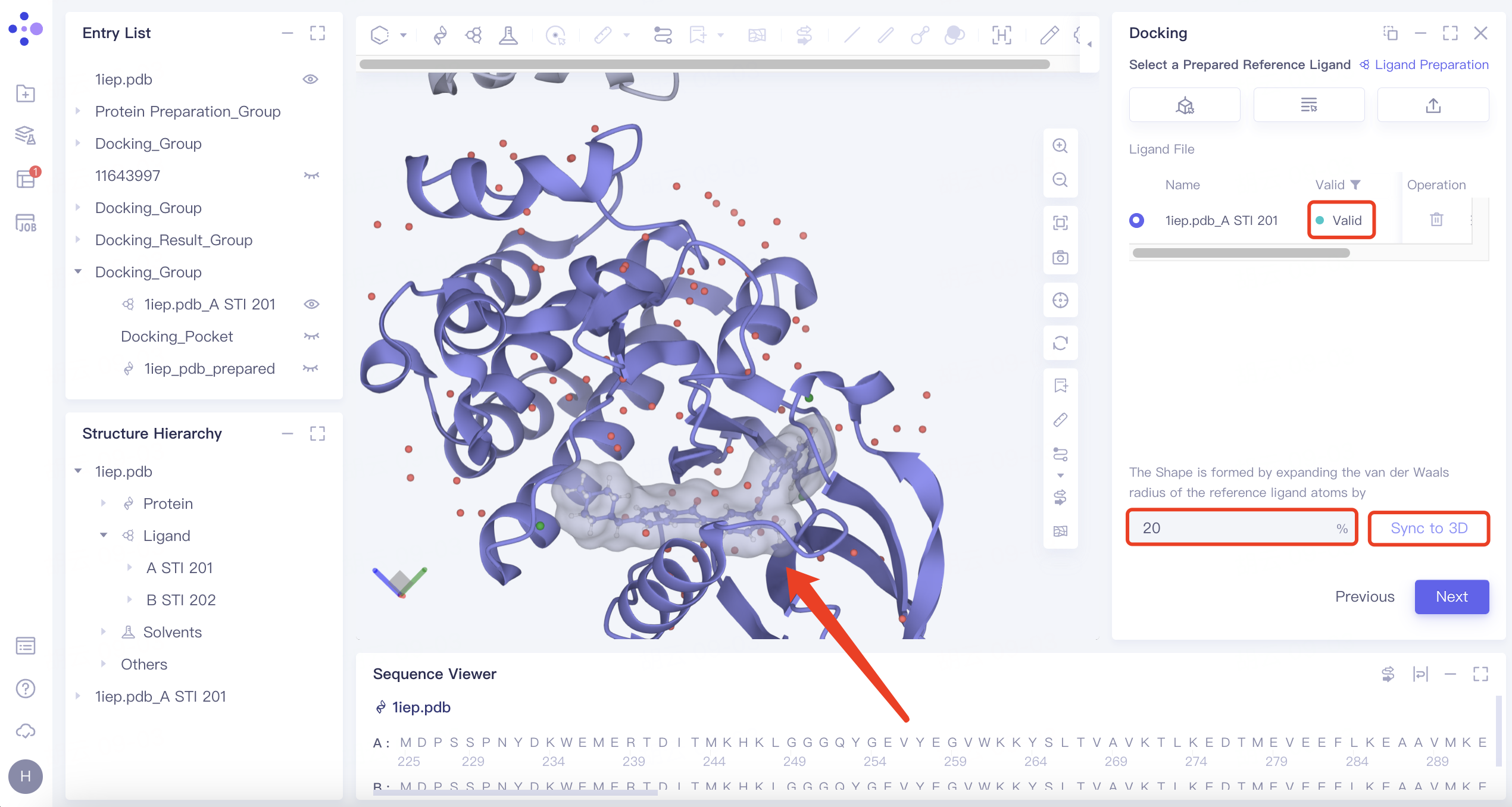Open the help question mark icon

pyautogui.click(x=26, y=689)
